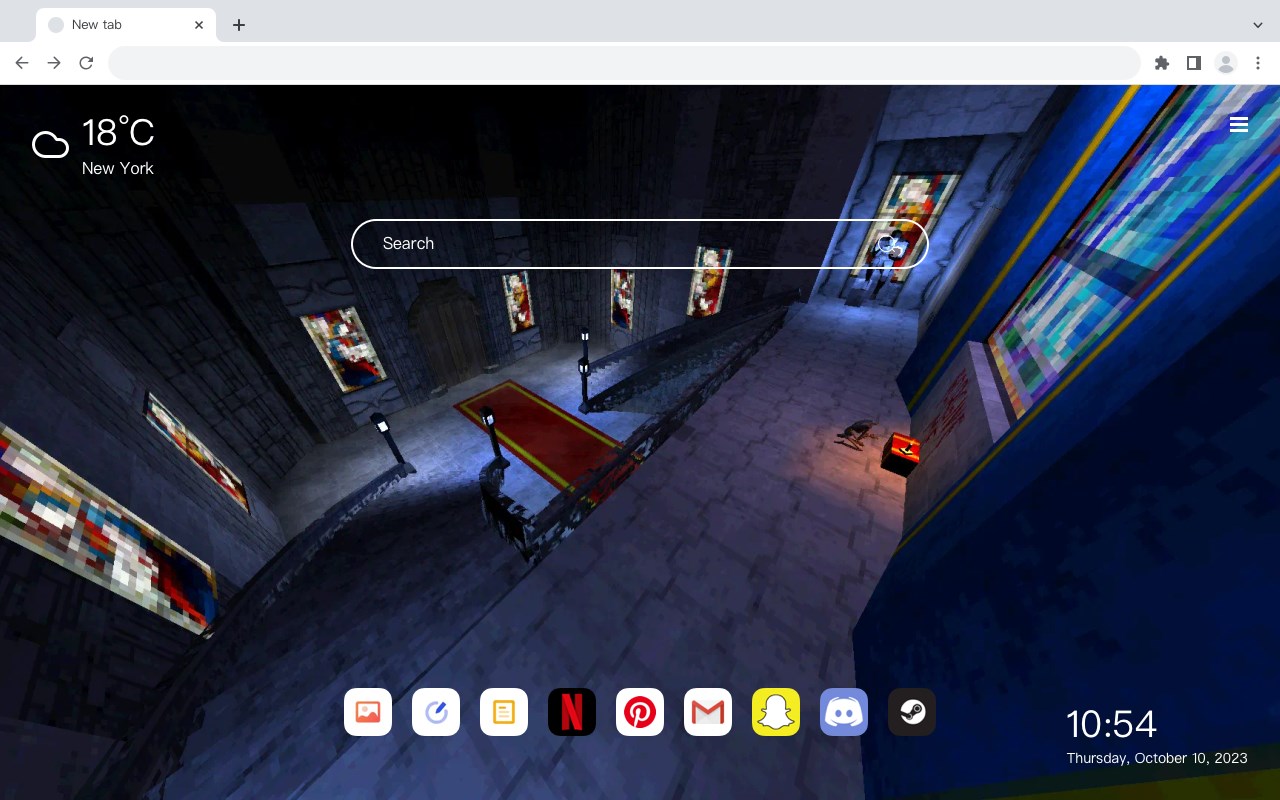
Task: Close the New tab tab
Action: [x=199, y=25]
